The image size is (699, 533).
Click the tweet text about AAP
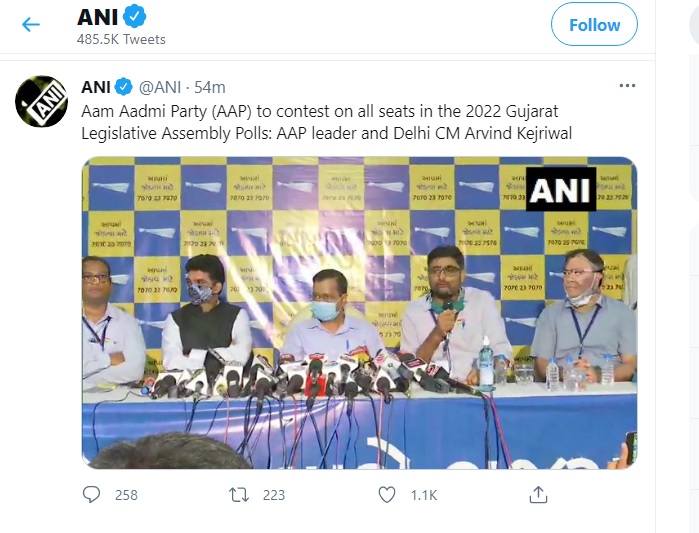326,122
